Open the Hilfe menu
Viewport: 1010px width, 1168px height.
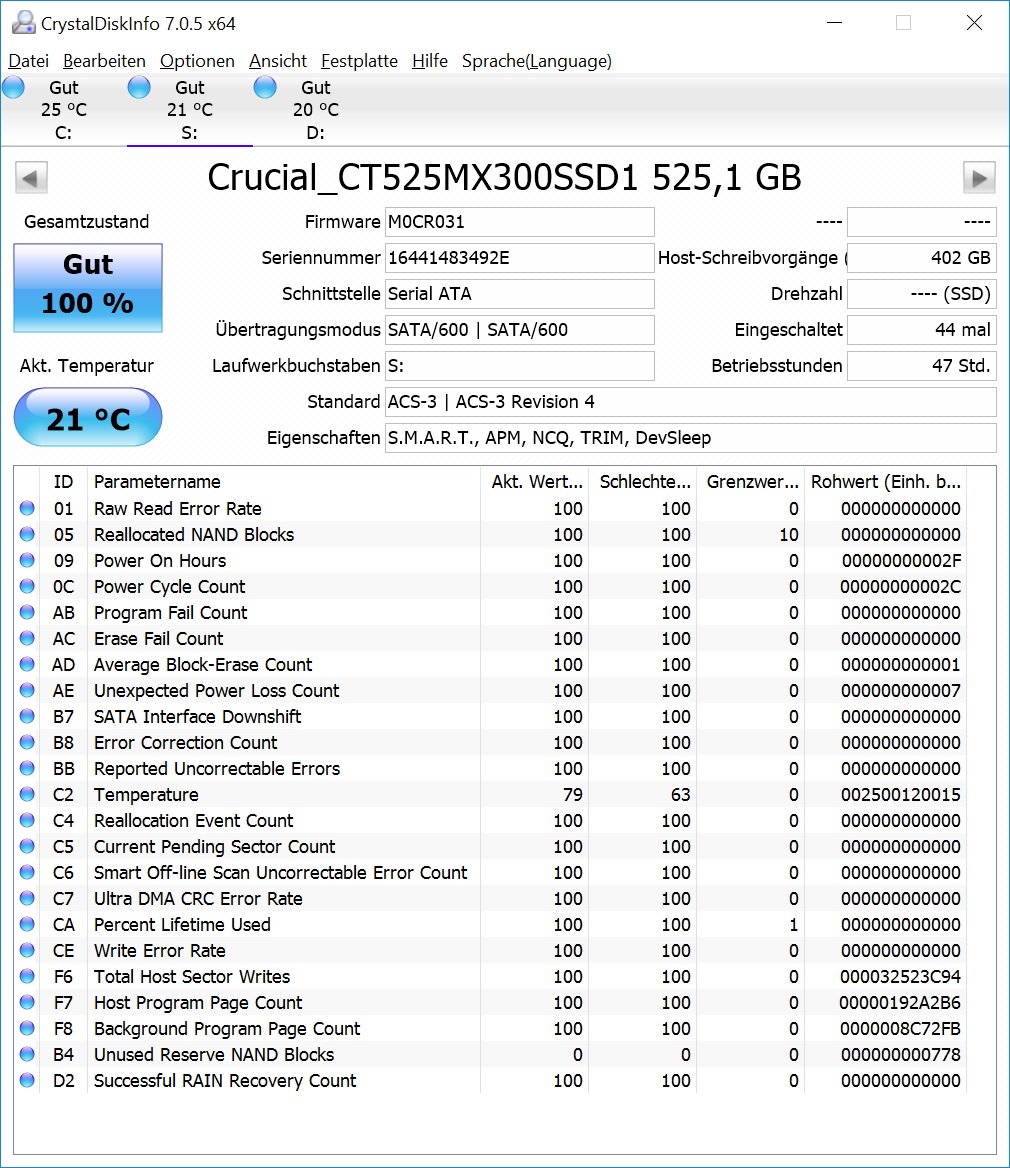[x=430, y=61]
